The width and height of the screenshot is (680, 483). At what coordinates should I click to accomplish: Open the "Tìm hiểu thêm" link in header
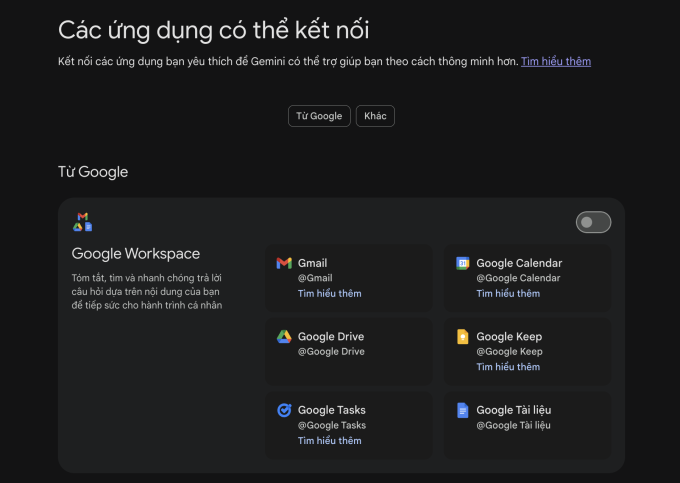(555, 61)
